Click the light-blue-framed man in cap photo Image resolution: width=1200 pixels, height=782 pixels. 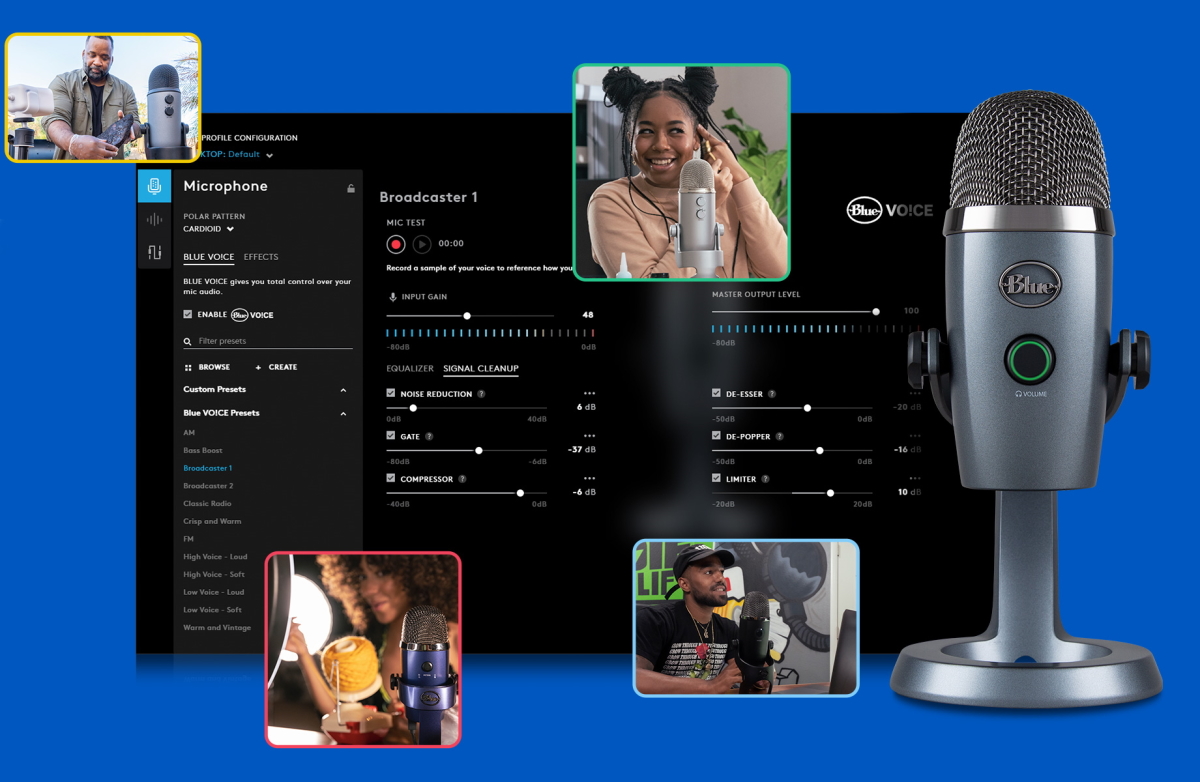746,618
